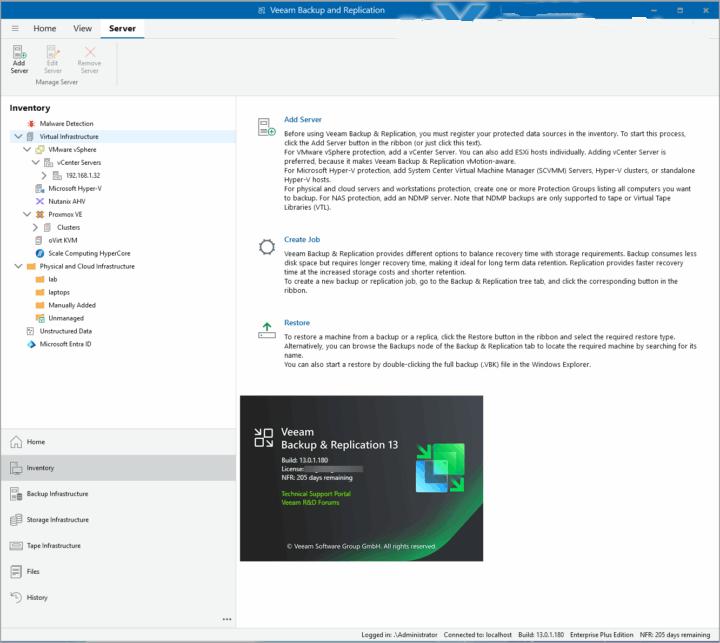This screenshot has width=720, height=643.
Task: Click the large Add Server icon in content pane
Action: click(x=266, y=127)
